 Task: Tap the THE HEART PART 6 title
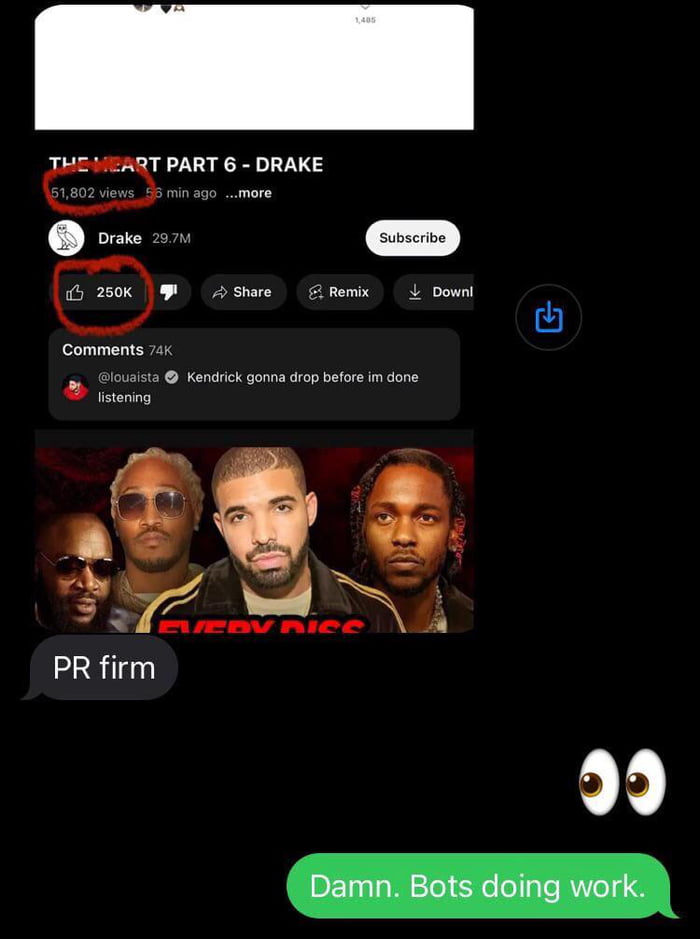186,165
